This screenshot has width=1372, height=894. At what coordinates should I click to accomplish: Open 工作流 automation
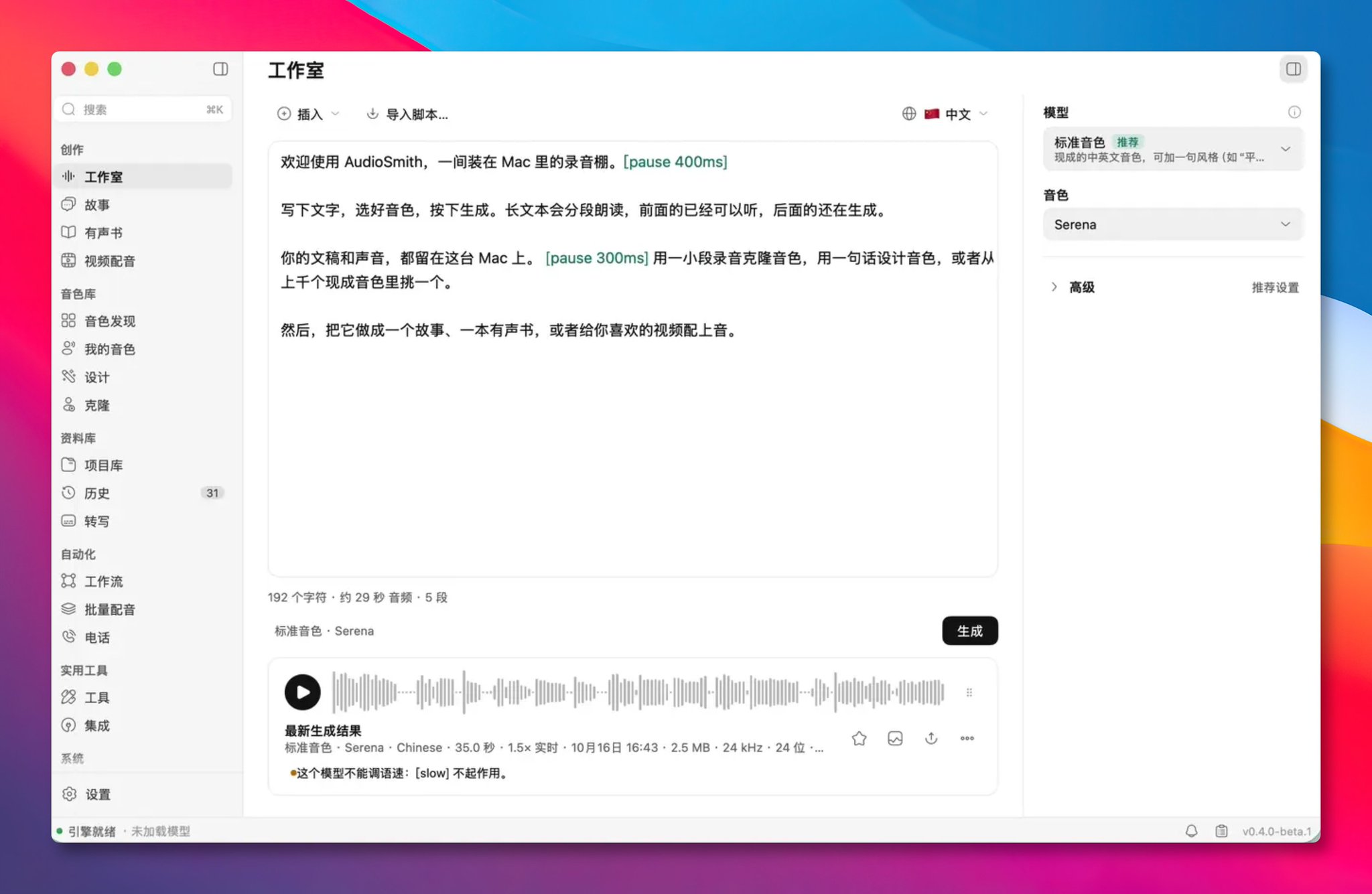coord(145,582)
